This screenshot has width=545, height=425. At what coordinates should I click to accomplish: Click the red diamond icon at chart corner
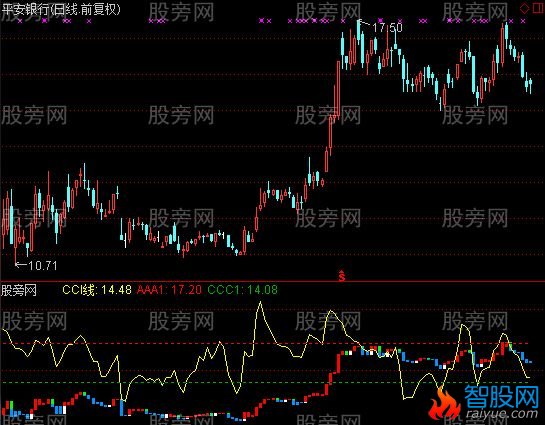(x=524, y=8)
